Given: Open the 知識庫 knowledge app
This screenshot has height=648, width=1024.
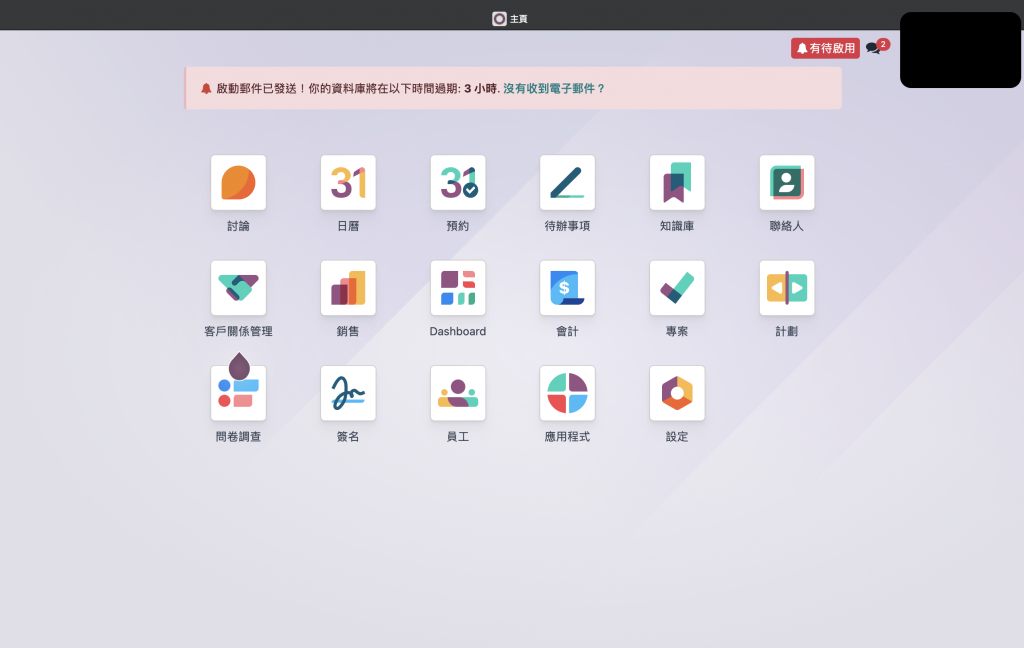Looking at the screenshot, I should (677, 183).
